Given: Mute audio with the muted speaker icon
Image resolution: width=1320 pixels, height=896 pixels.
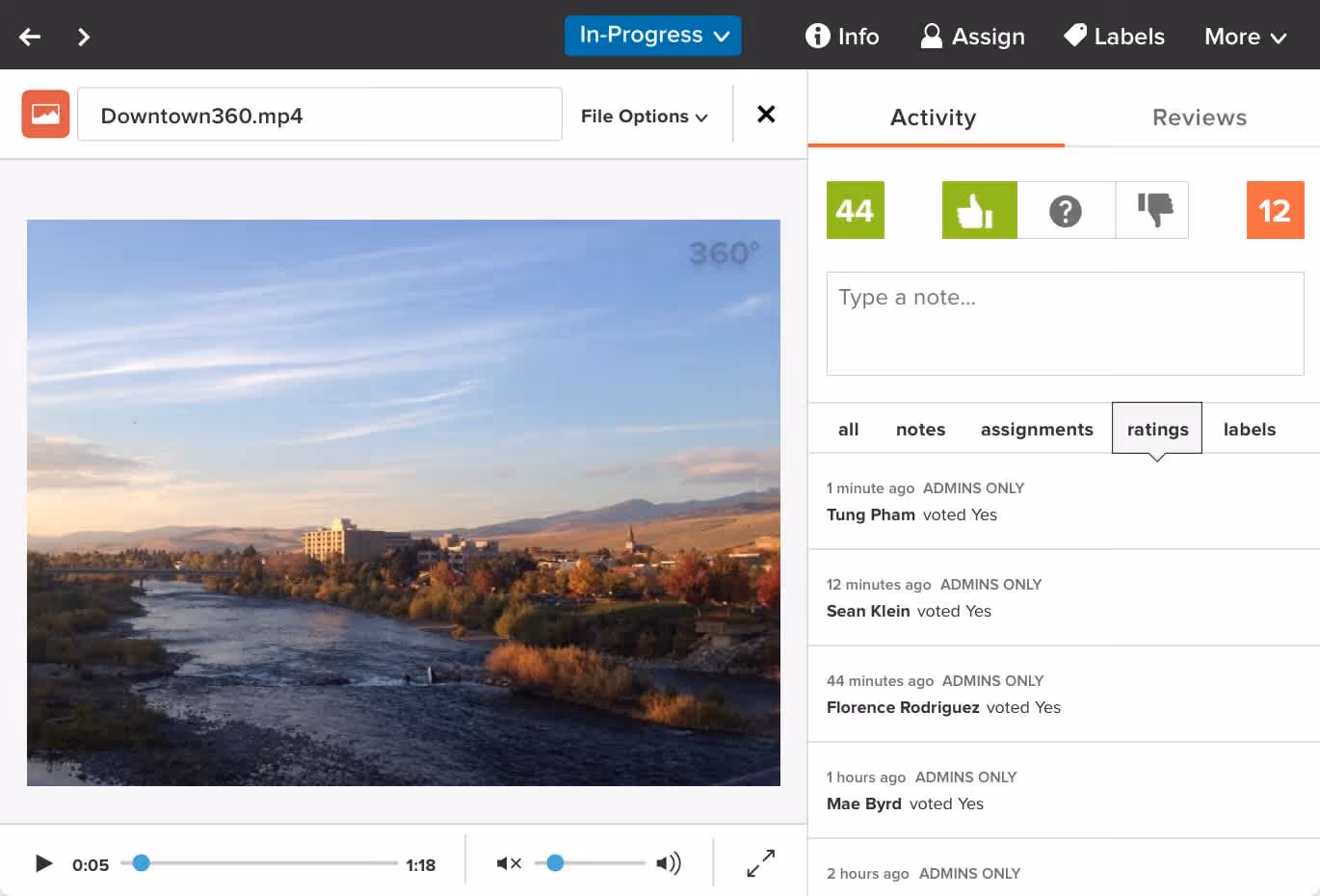Looking at the screenshot, I should [x=509, y=863].
